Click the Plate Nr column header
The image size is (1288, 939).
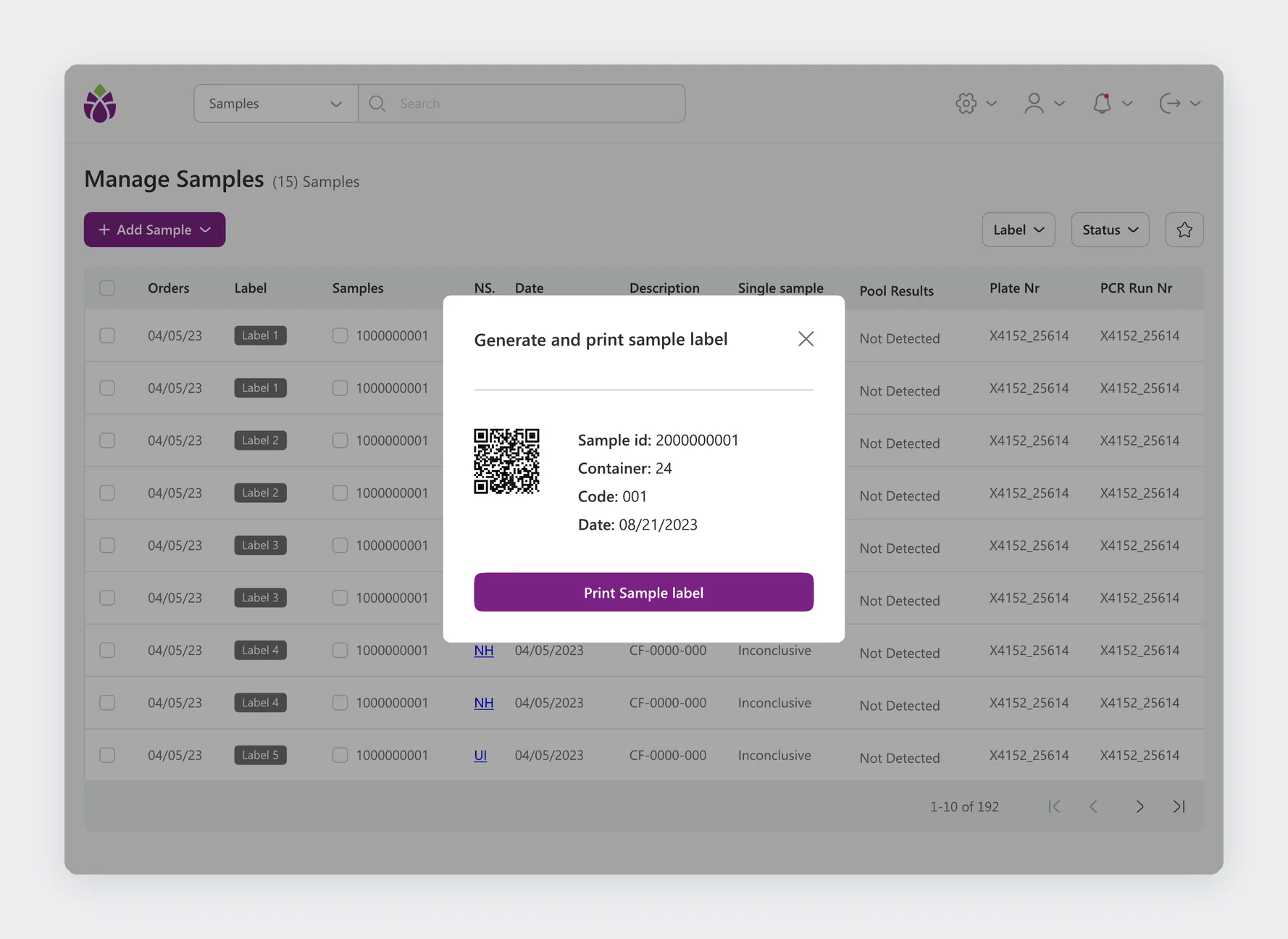(x=1014, y=288)
